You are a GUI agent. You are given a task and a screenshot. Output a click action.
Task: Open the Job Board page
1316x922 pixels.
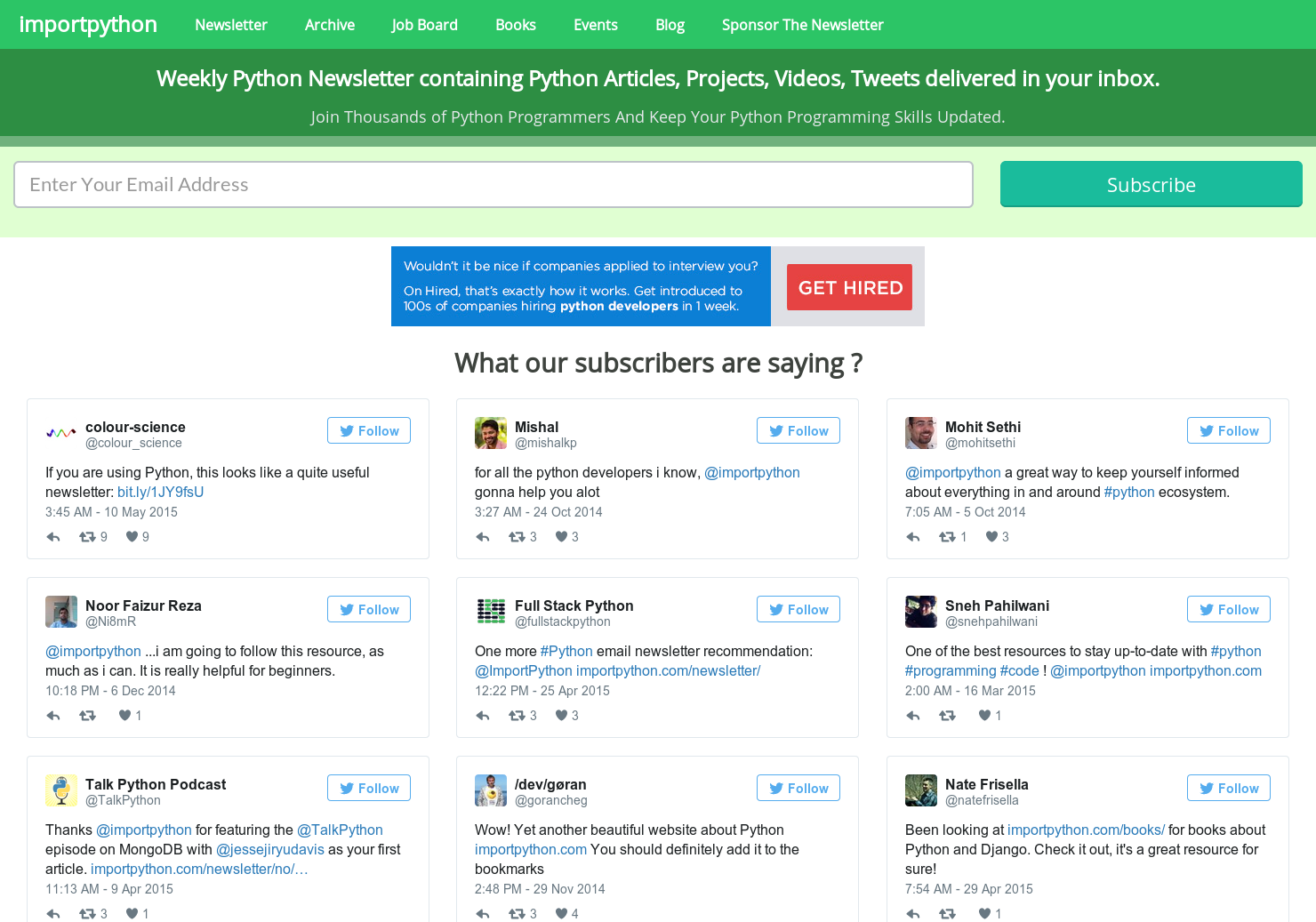[424, 24]
